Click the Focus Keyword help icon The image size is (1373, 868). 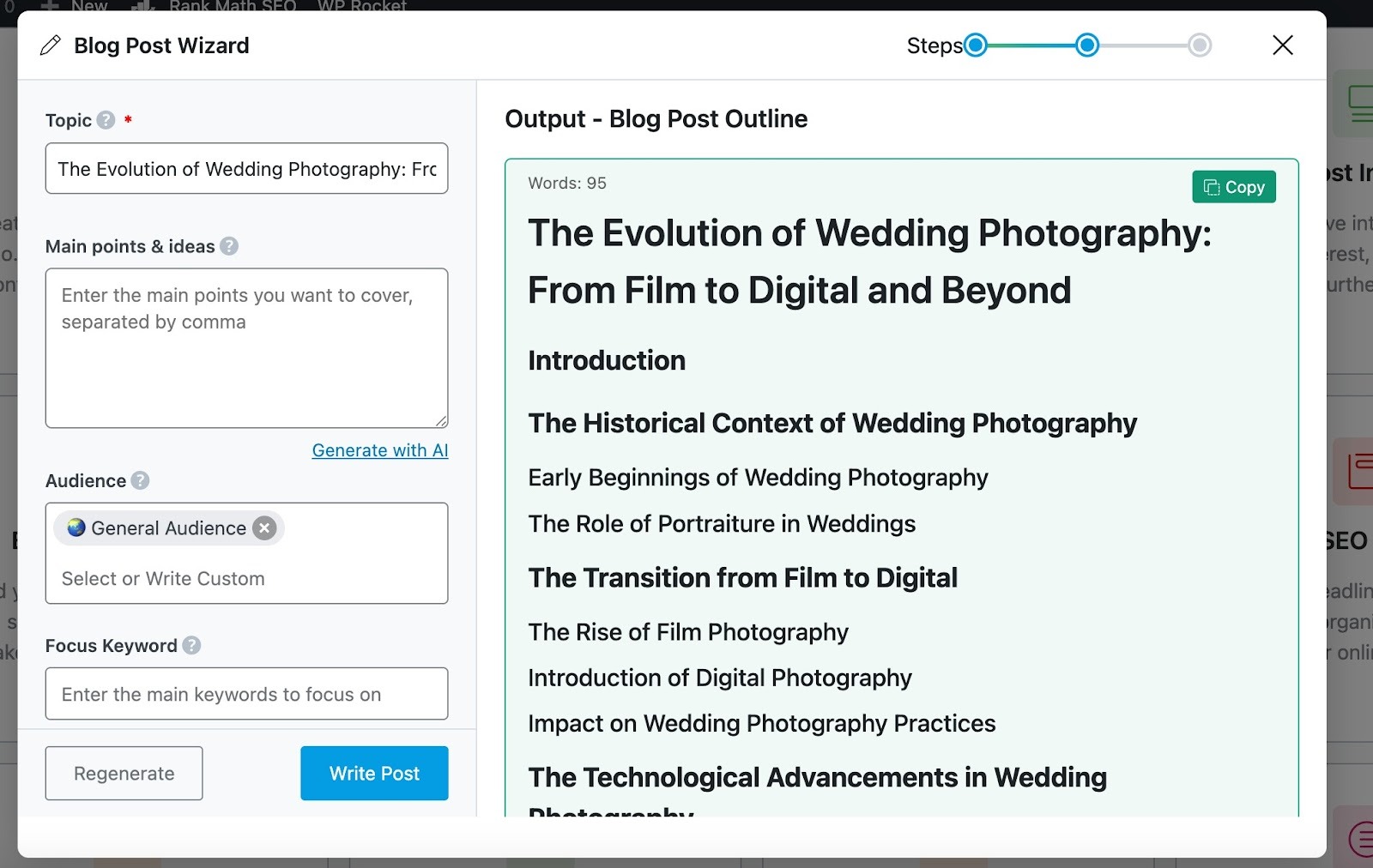pyautogui.click(x=191, y=645)
